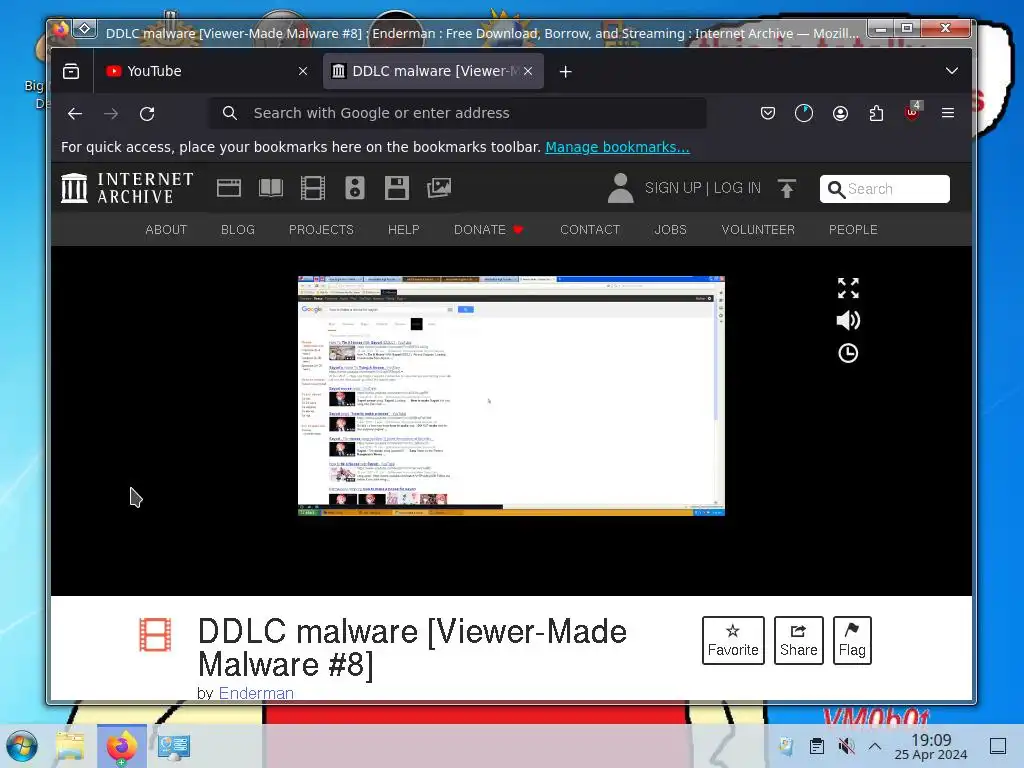The image size is (1024, 768).
Task: Open the Save to Pocket icon
Action: 768,114
